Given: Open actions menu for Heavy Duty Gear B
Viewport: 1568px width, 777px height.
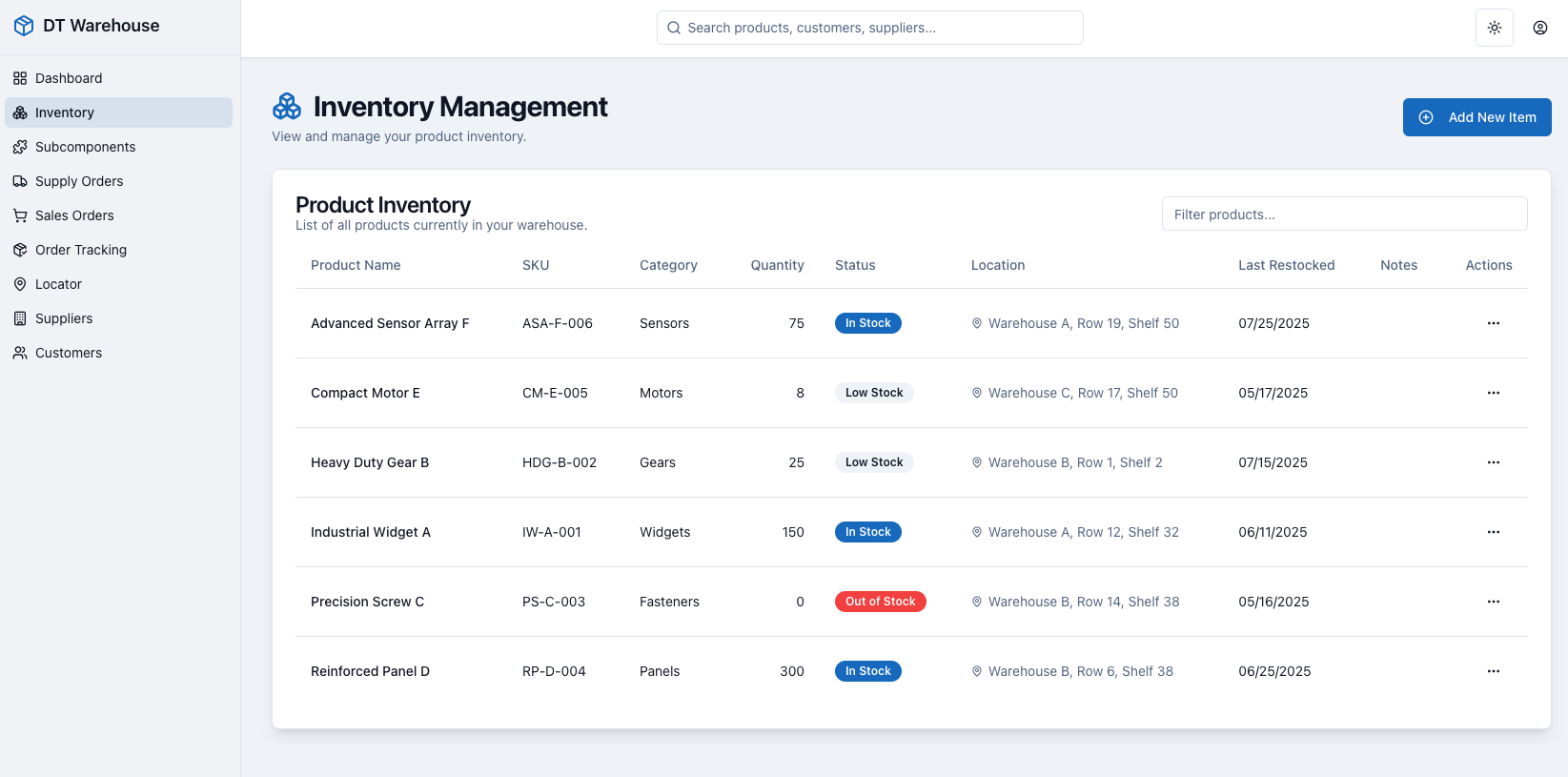Looking at the screenshot, I should [1494, 462].
